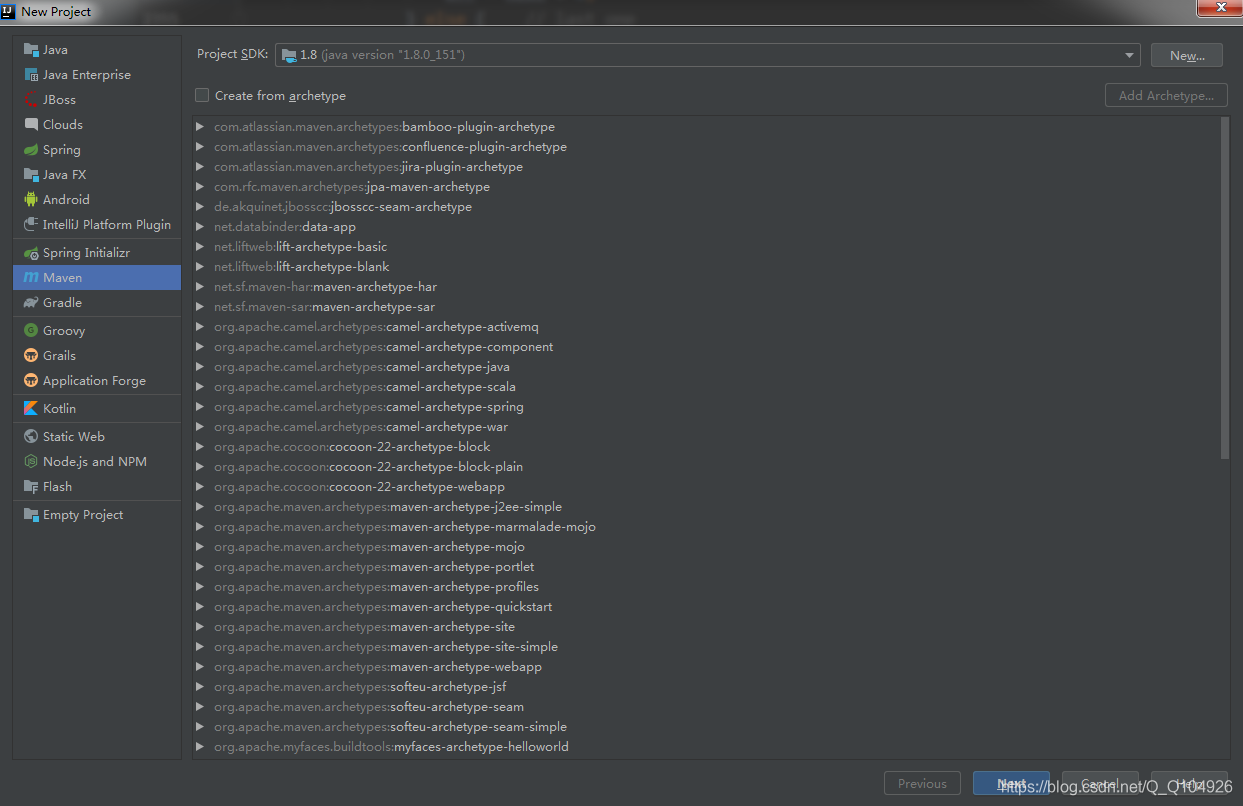Expand jpa-maven-archetype entry arrow
The image size is (1243, 806).
click(x=200, y=187)
